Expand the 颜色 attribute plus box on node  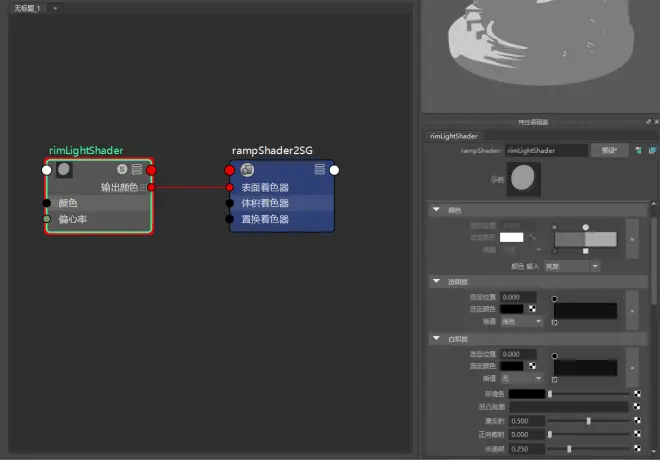pyautogui.click(x=55, y=203)
